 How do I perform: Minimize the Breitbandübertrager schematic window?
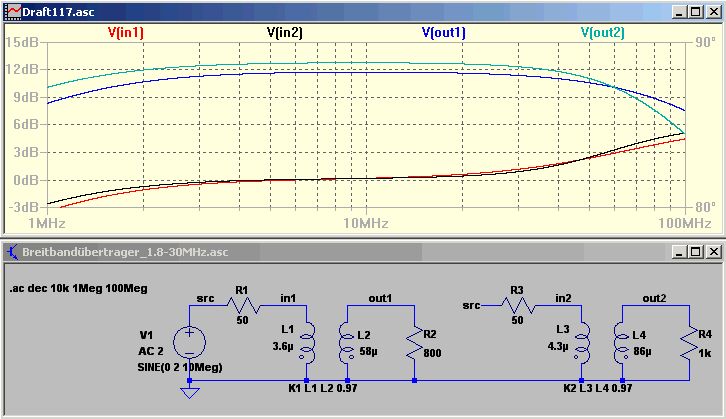pyautogui.click(x=679, y=252)
